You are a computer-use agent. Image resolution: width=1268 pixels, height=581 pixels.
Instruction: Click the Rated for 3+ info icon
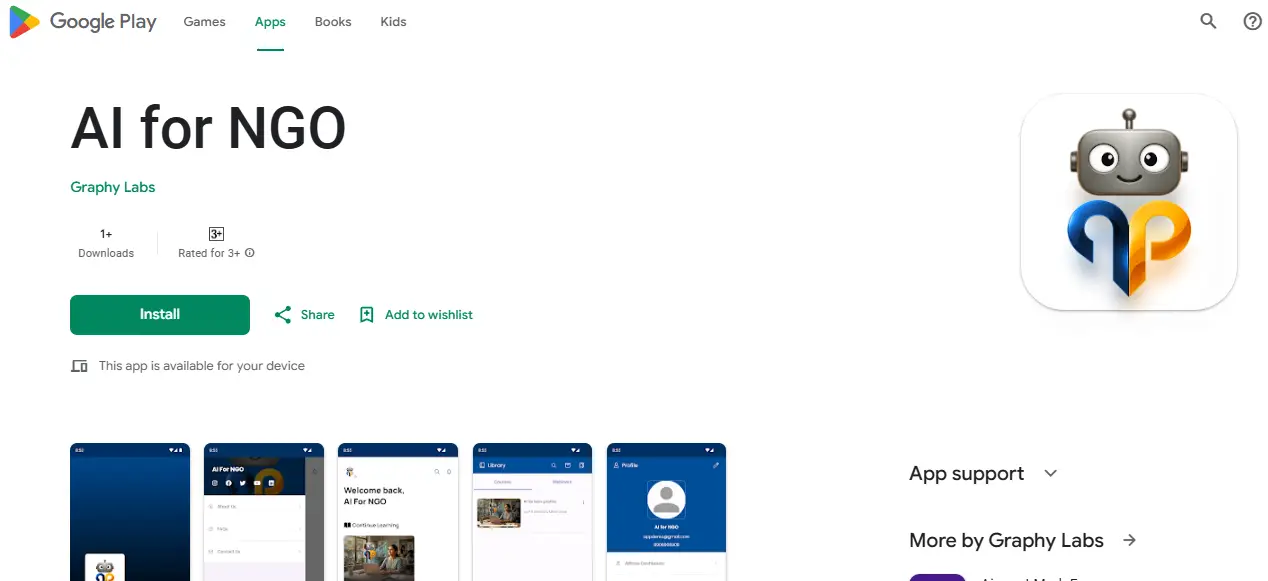coord(250,253)
